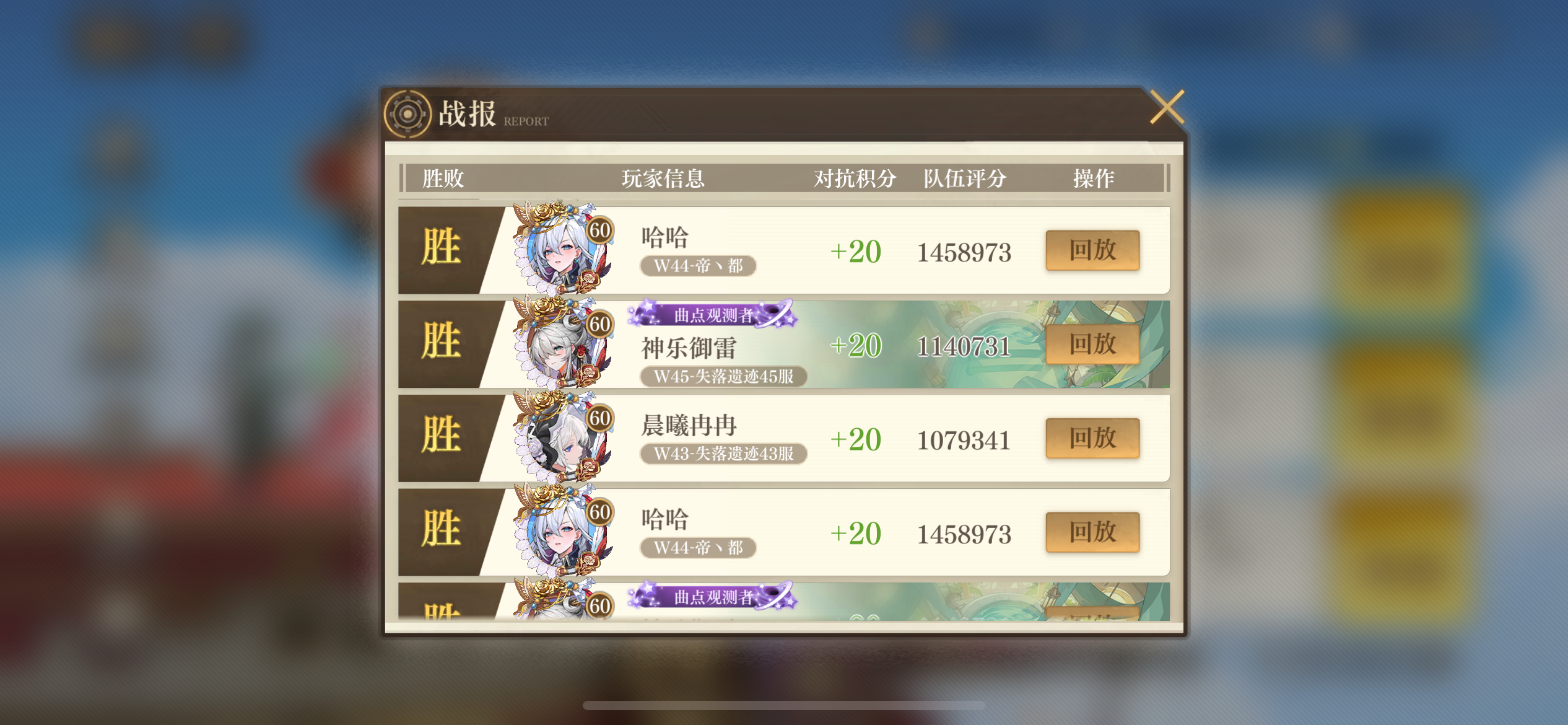Viewport: 1568px width, 725px height.
Task: Open 哈哈's avatar in the fourth row
Action: pos(561,532)
